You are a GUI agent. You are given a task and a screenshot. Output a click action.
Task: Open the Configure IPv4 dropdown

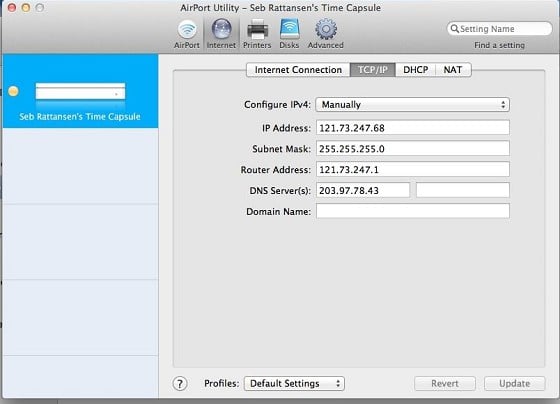click(x=412, y=105)
